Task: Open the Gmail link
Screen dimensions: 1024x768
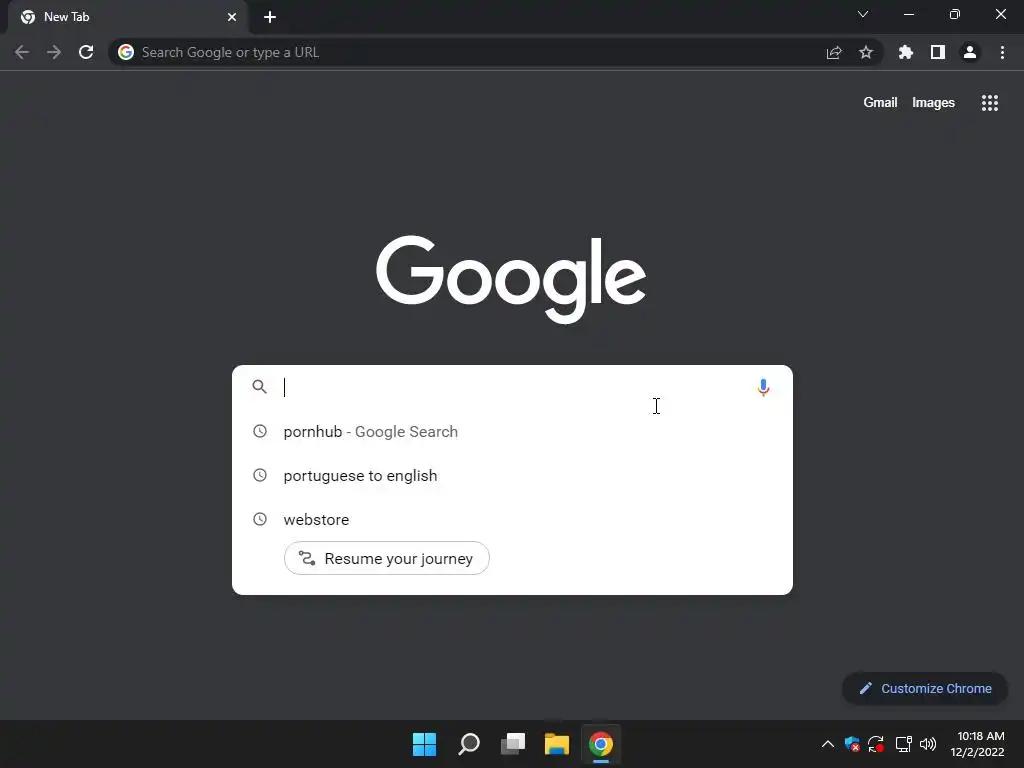Action: (880, 103)
